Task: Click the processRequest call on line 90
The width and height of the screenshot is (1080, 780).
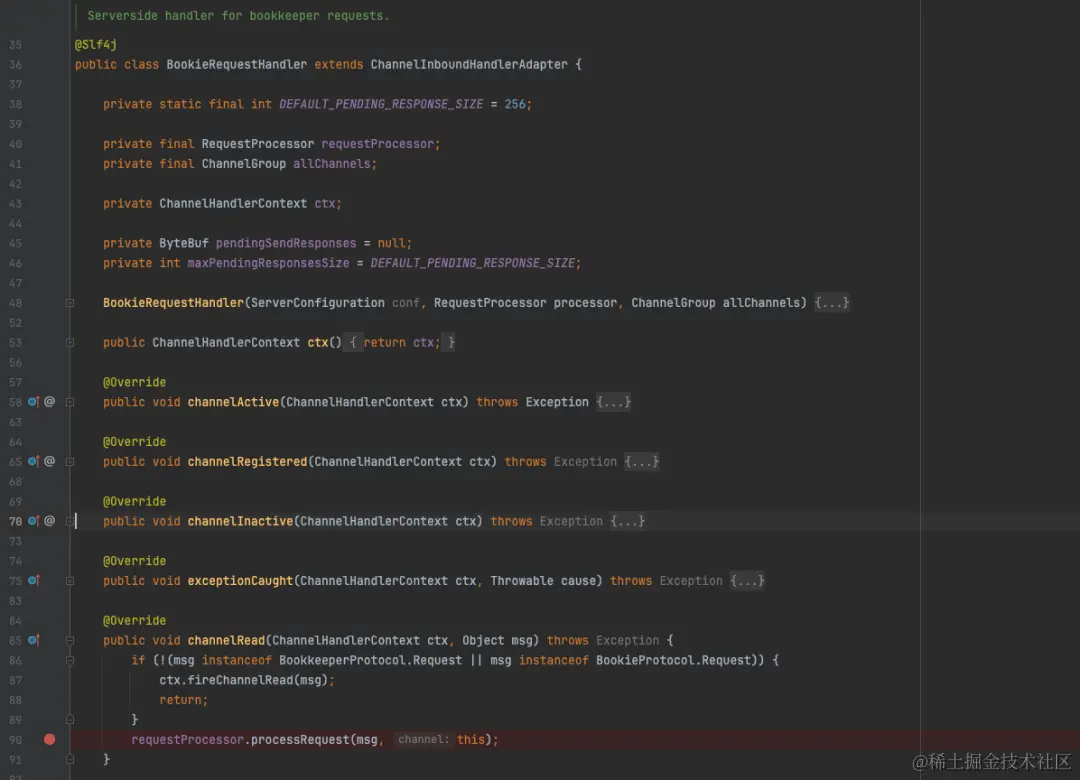Action: point(300,739)
